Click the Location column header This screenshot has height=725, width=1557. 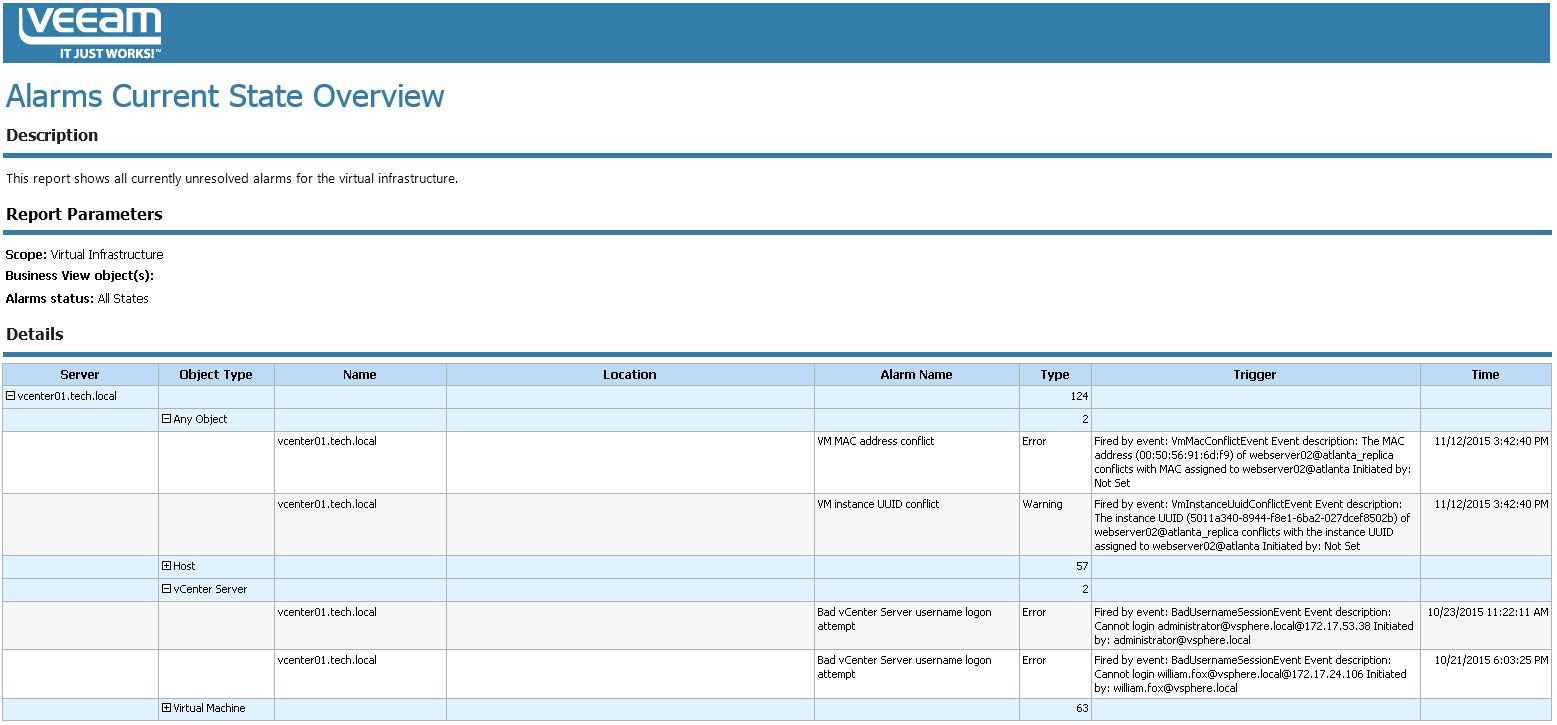click(630, 375)
